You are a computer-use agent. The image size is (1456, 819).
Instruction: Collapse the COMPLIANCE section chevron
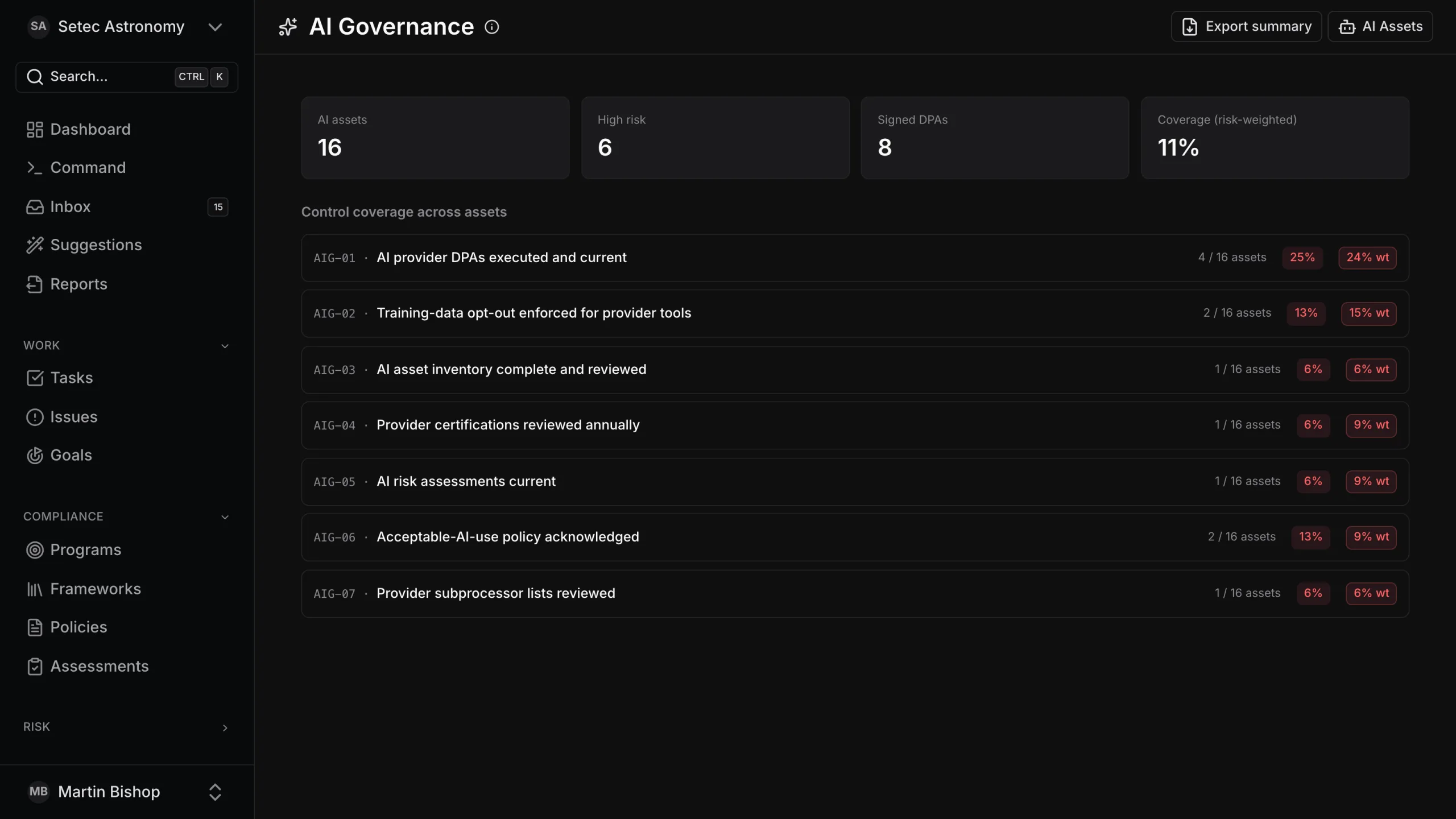coord(225,517)
